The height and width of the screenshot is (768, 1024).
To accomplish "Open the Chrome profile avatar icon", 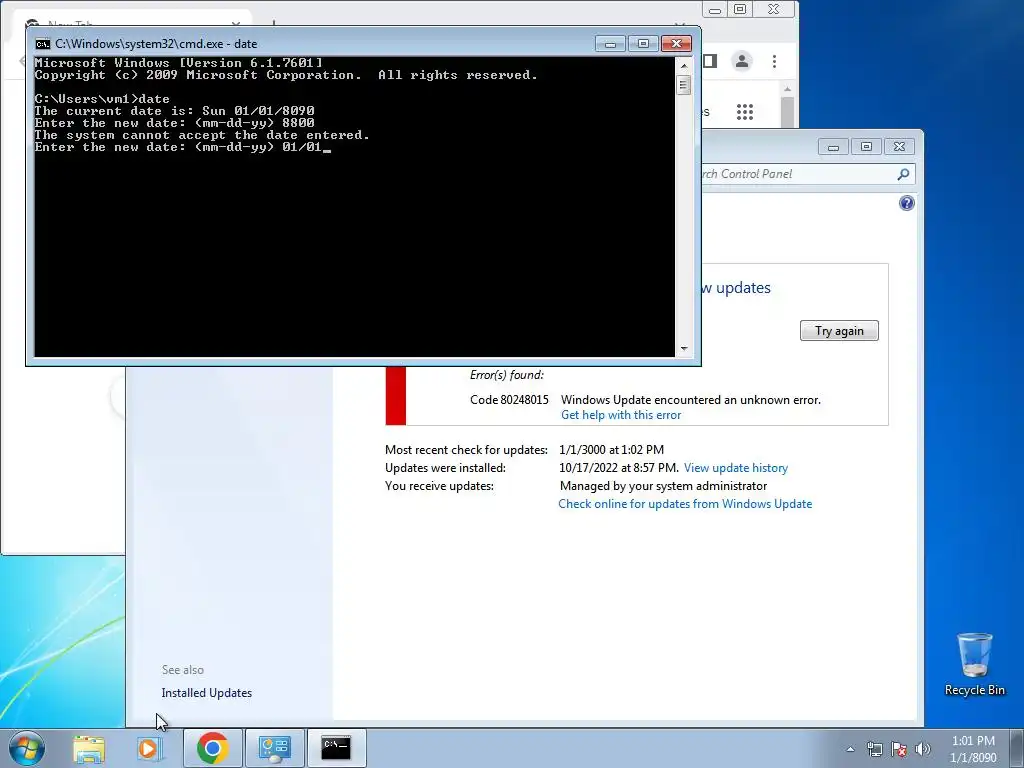I will 742,61.
